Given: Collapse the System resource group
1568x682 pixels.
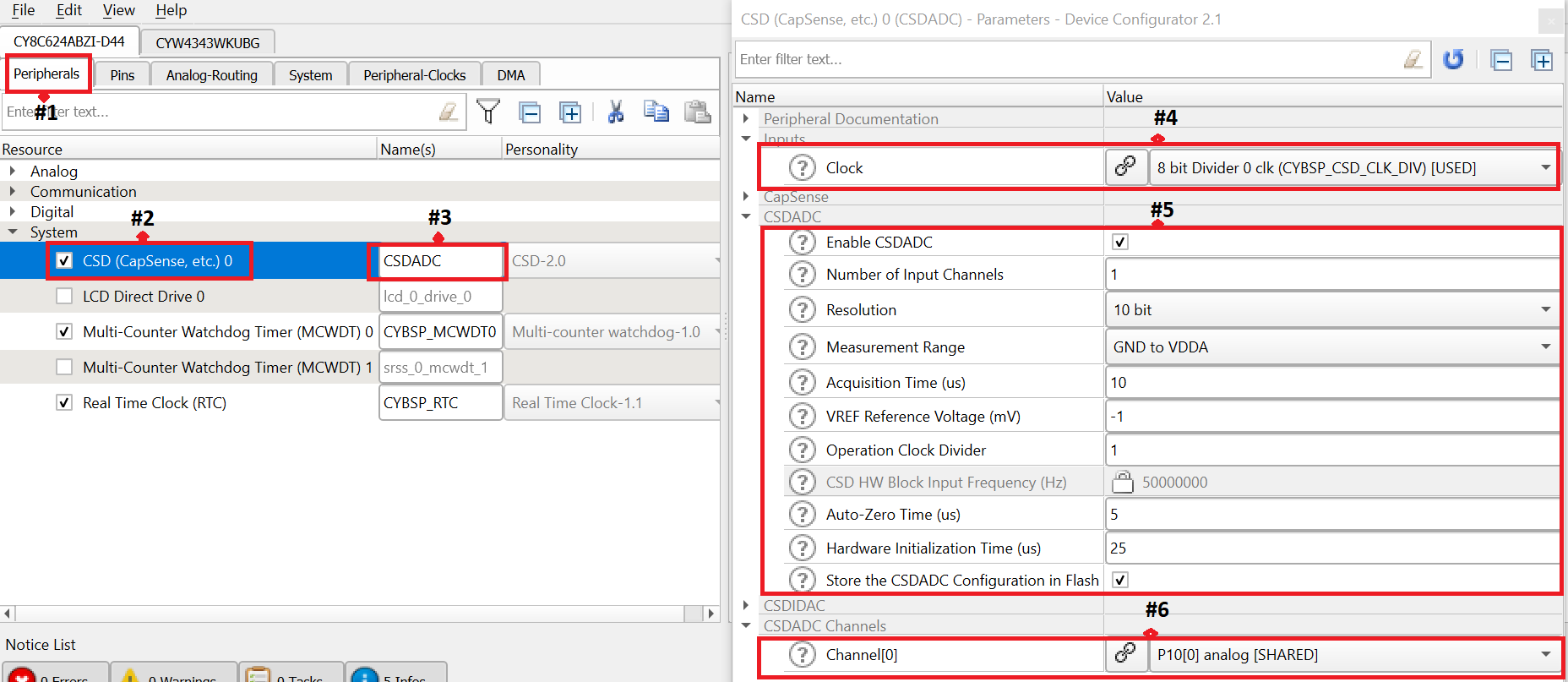Looking at the screenshot, I should 13,232.
